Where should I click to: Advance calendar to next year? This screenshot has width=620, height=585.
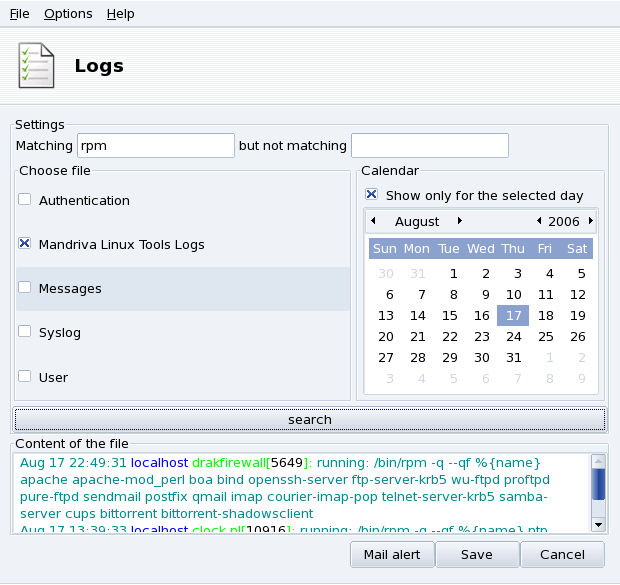pos(591,221)
